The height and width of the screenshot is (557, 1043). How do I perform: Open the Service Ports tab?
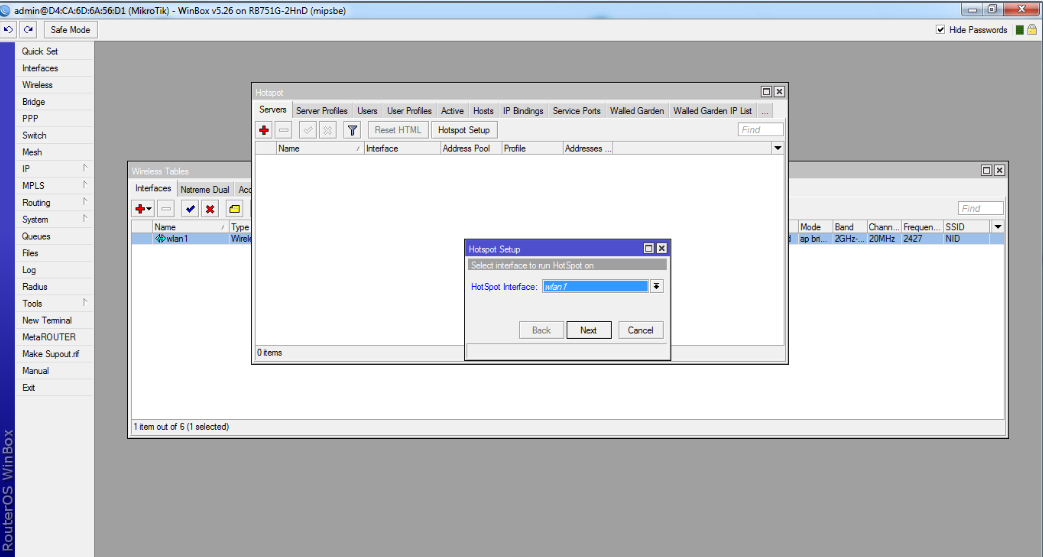click(577, 110)
